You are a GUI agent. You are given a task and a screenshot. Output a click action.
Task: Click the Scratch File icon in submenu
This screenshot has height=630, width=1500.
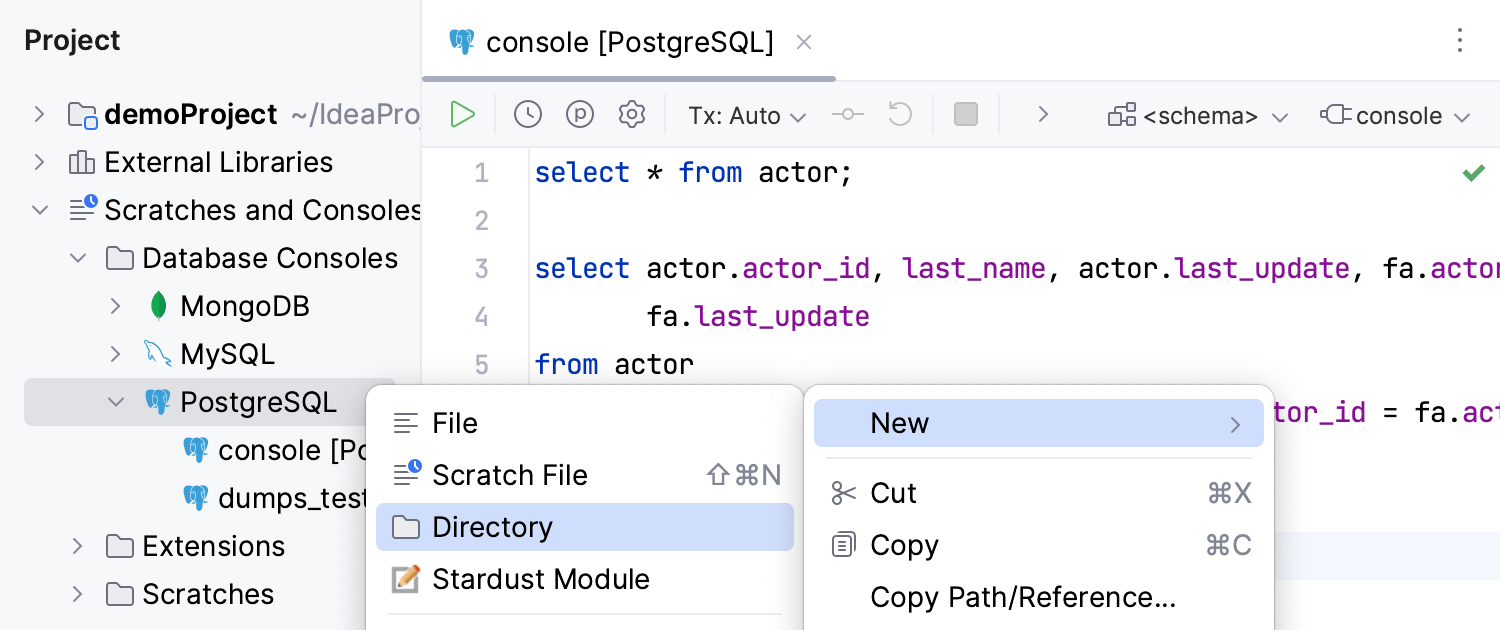coord(406,474)
